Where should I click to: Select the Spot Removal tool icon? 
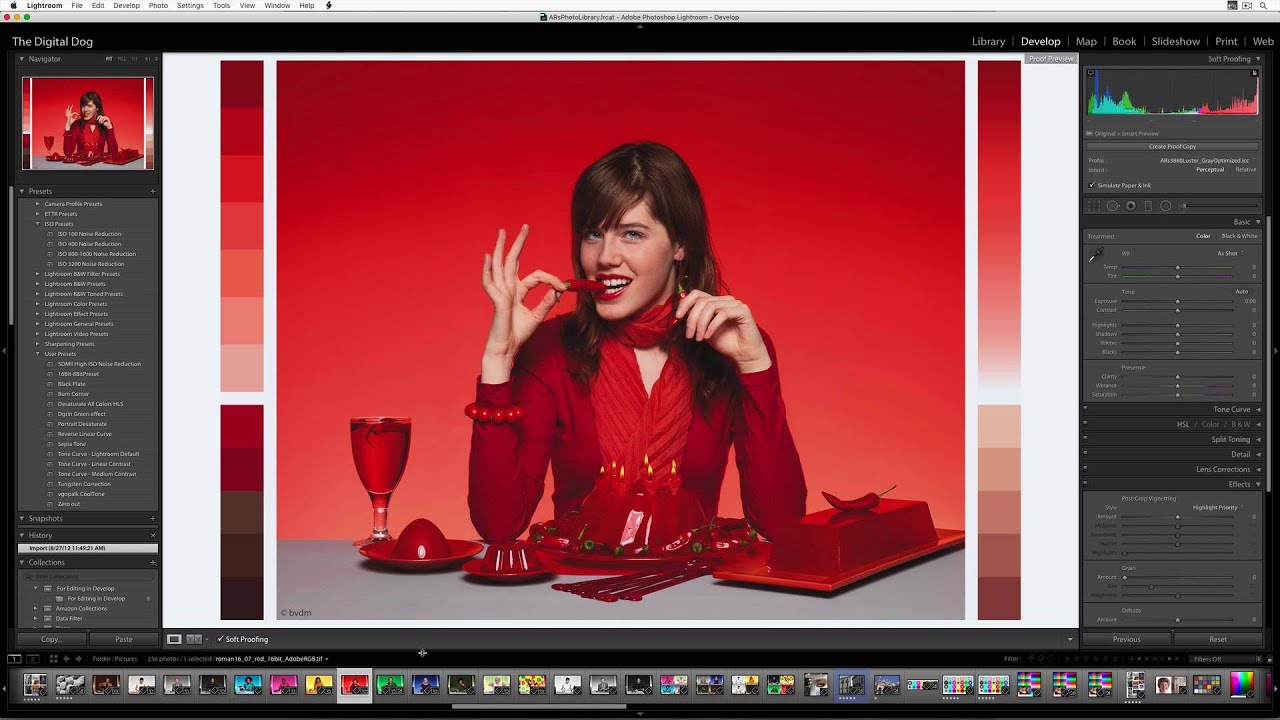tap(1112, 206)
